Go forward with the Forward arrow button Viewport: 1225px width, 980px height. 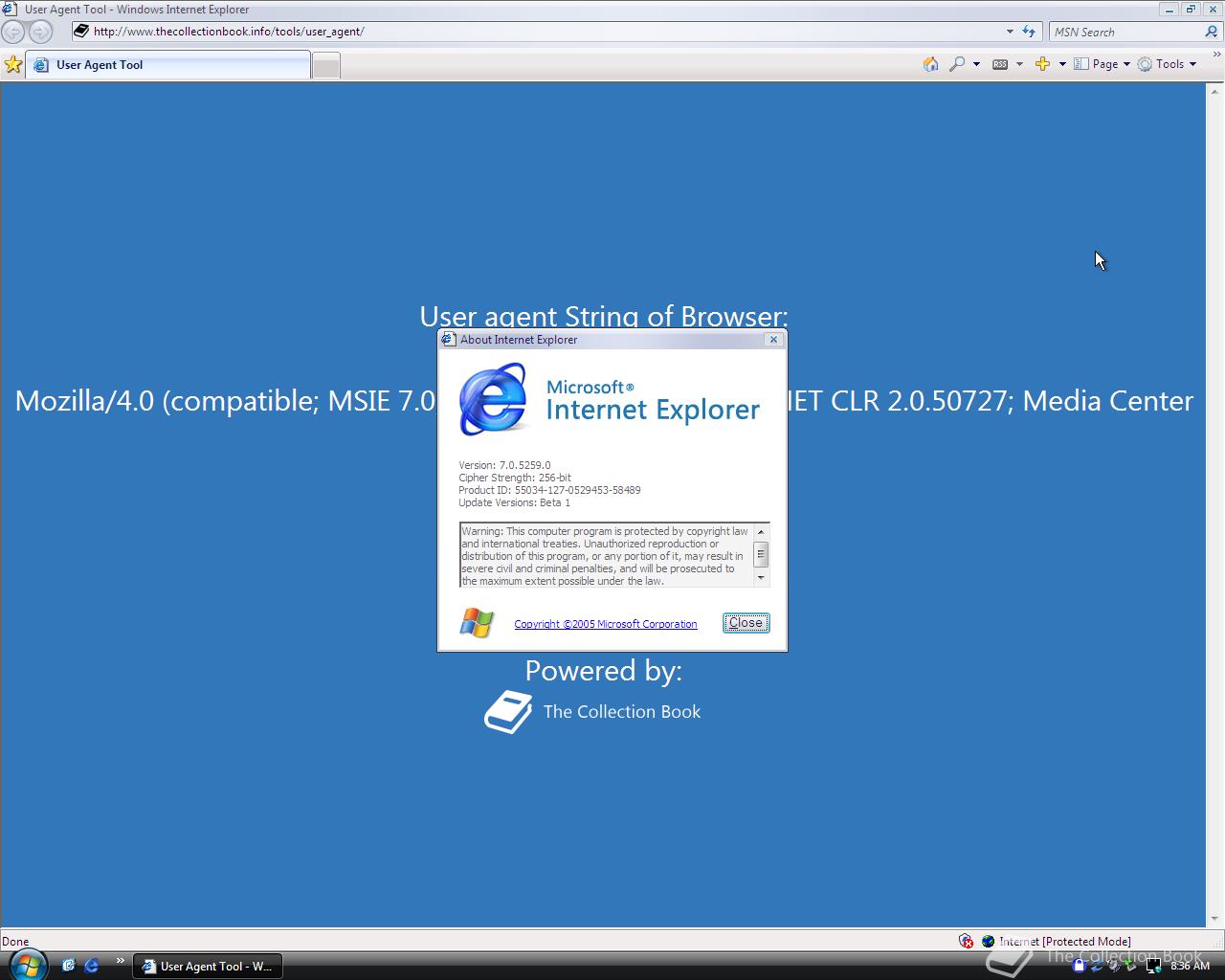(x=39, y=32)
